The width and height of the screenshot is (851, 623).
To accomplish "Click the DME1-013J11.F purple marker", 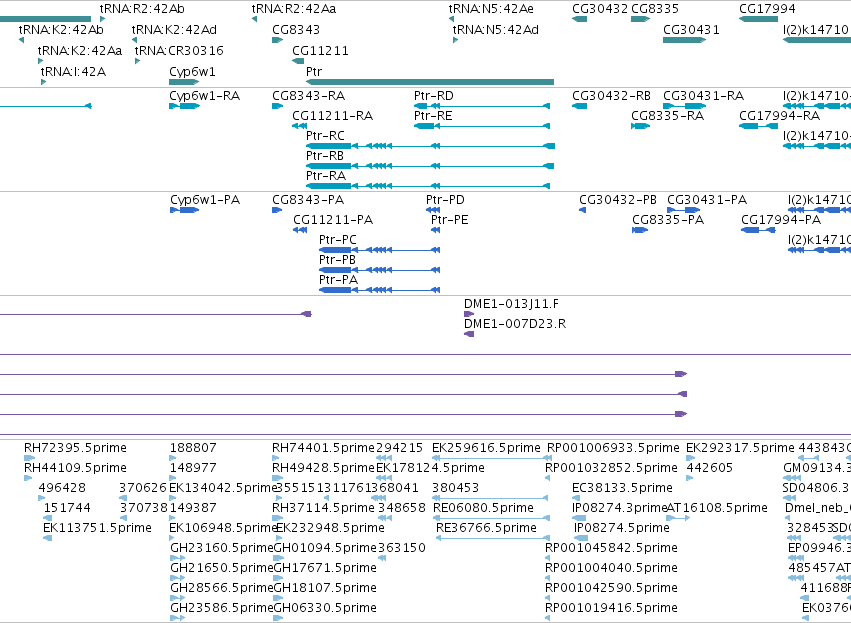I will click(x=469, y=314).
